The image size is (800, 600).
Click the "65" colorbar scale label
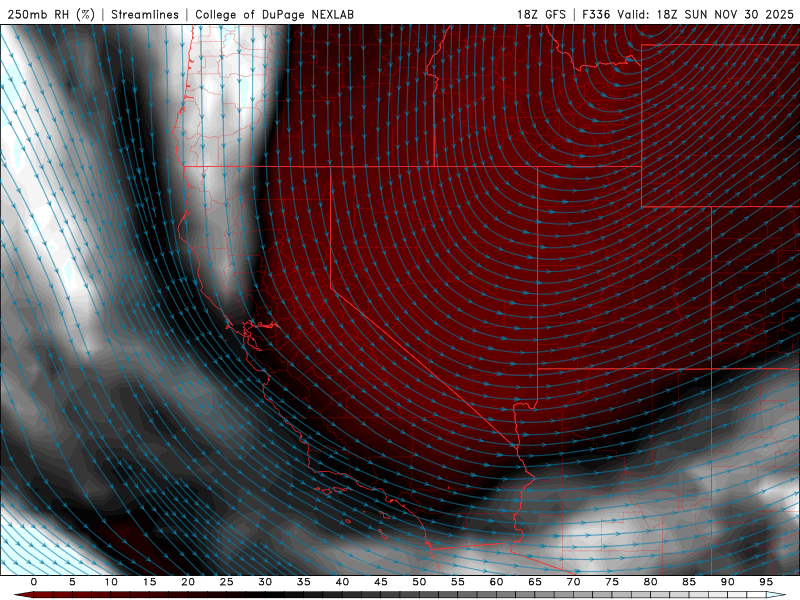click(x=535, y=582)
